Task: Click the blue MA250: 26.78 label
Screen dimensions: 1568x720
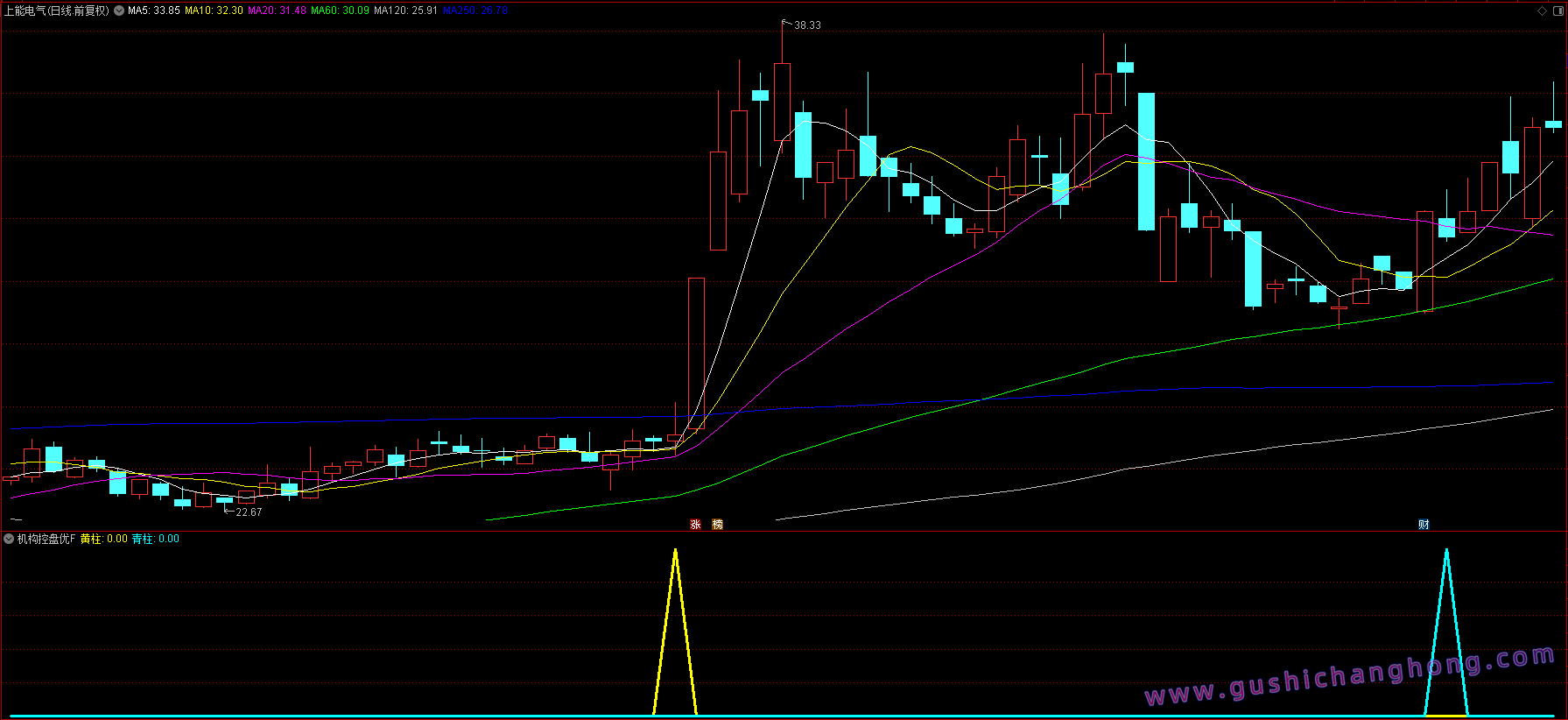Action: [475, 11]
